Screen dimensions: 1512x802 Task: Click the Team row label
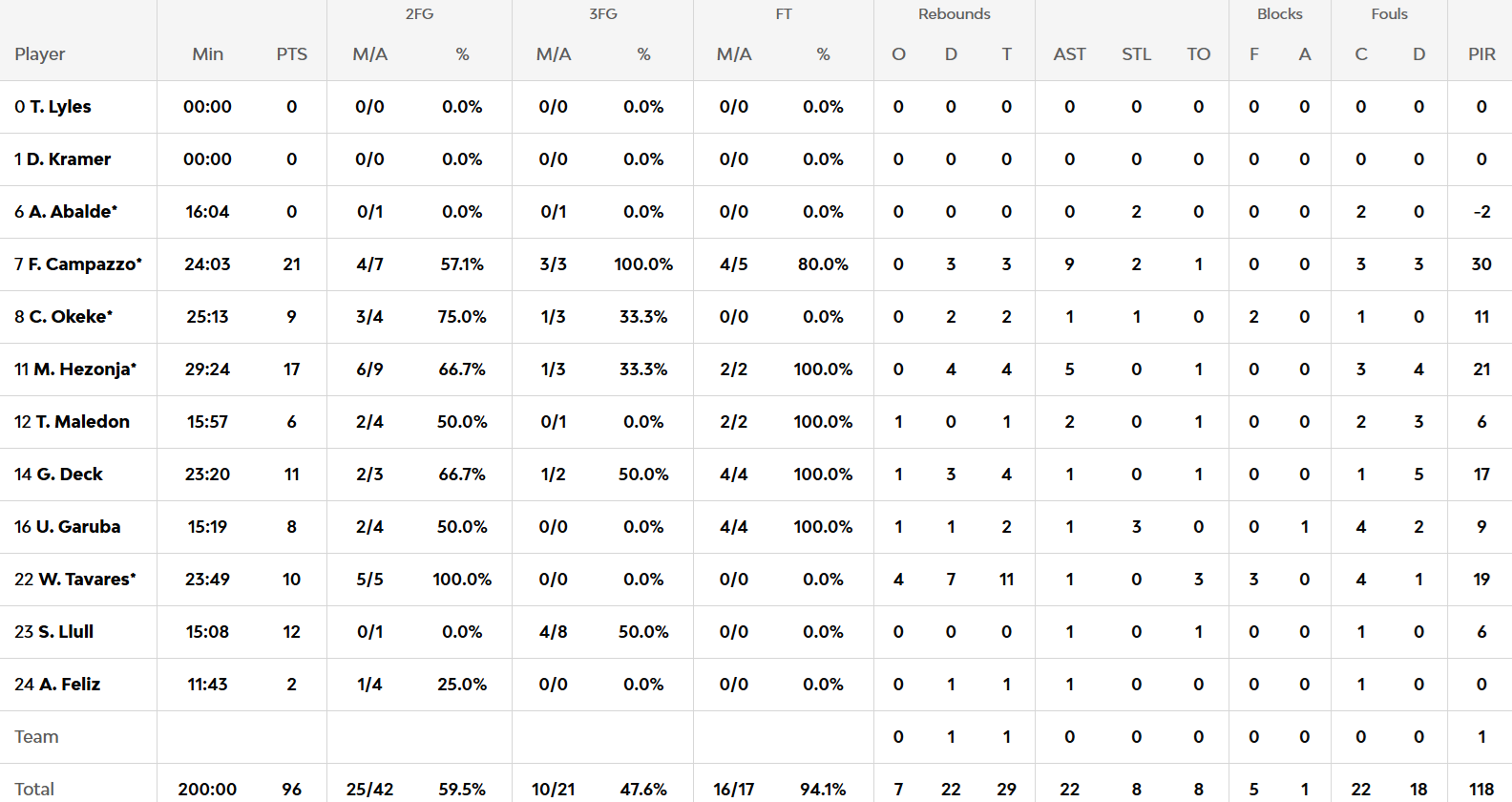[x=36, y=737]
